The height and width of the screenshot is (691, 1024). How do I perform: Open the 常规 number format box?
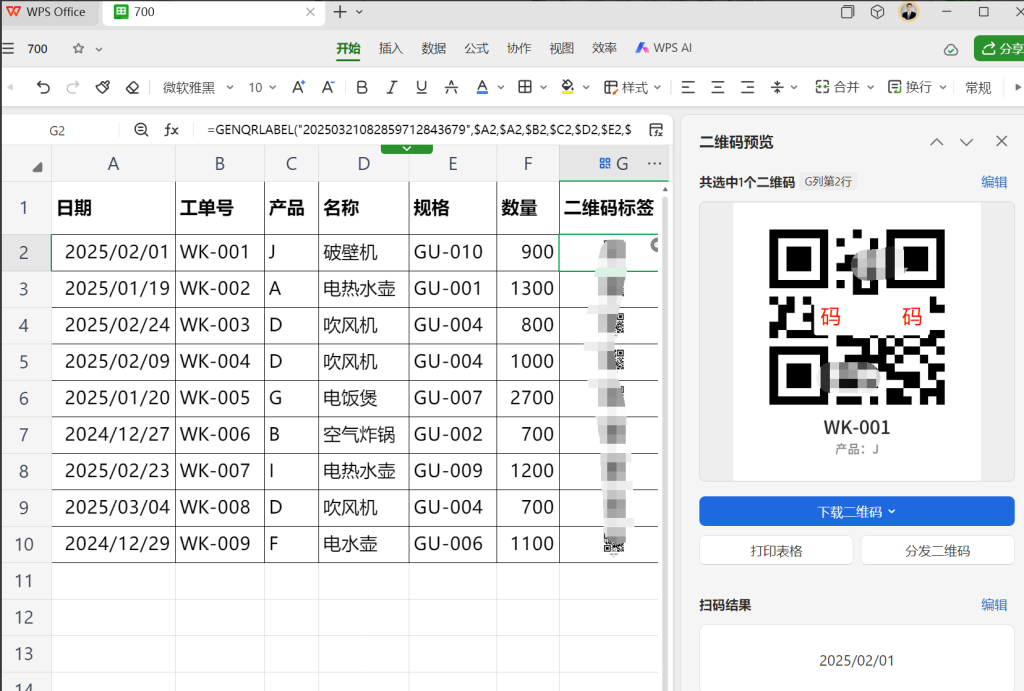pos(978,87)
